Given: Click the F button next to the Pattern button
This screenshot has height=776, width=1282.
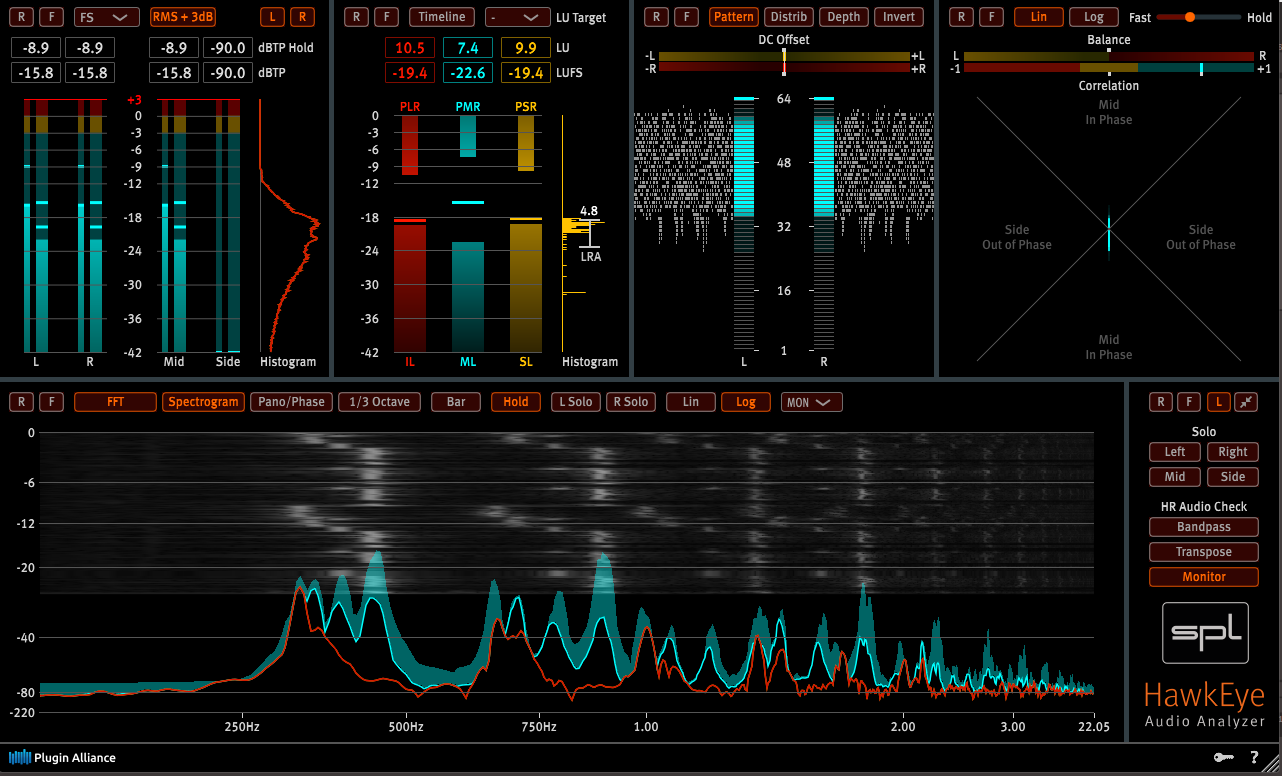Looking at the screenshot, I should click(x=686, y=17).
